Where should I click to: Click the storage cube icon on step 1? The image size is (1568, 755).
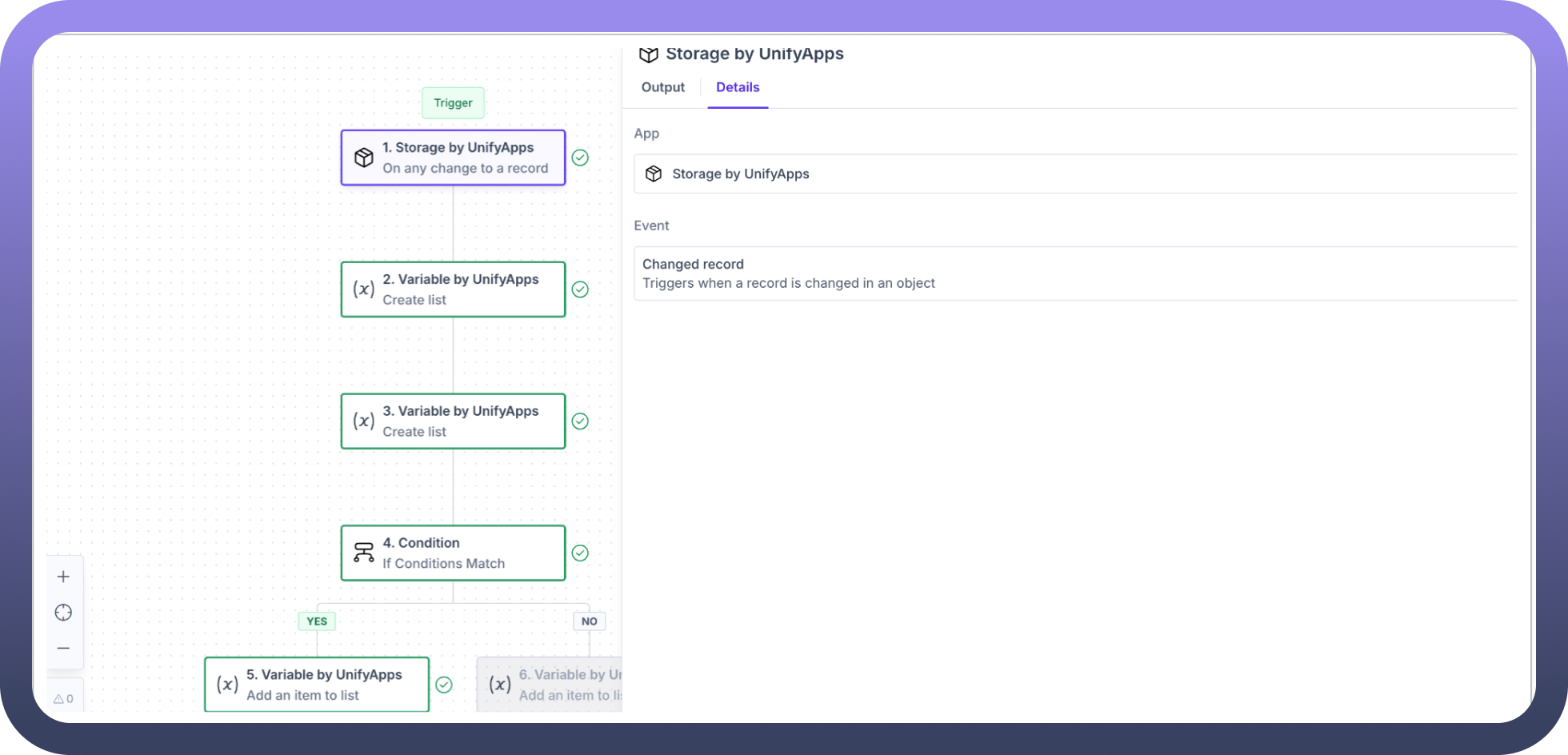364,158
